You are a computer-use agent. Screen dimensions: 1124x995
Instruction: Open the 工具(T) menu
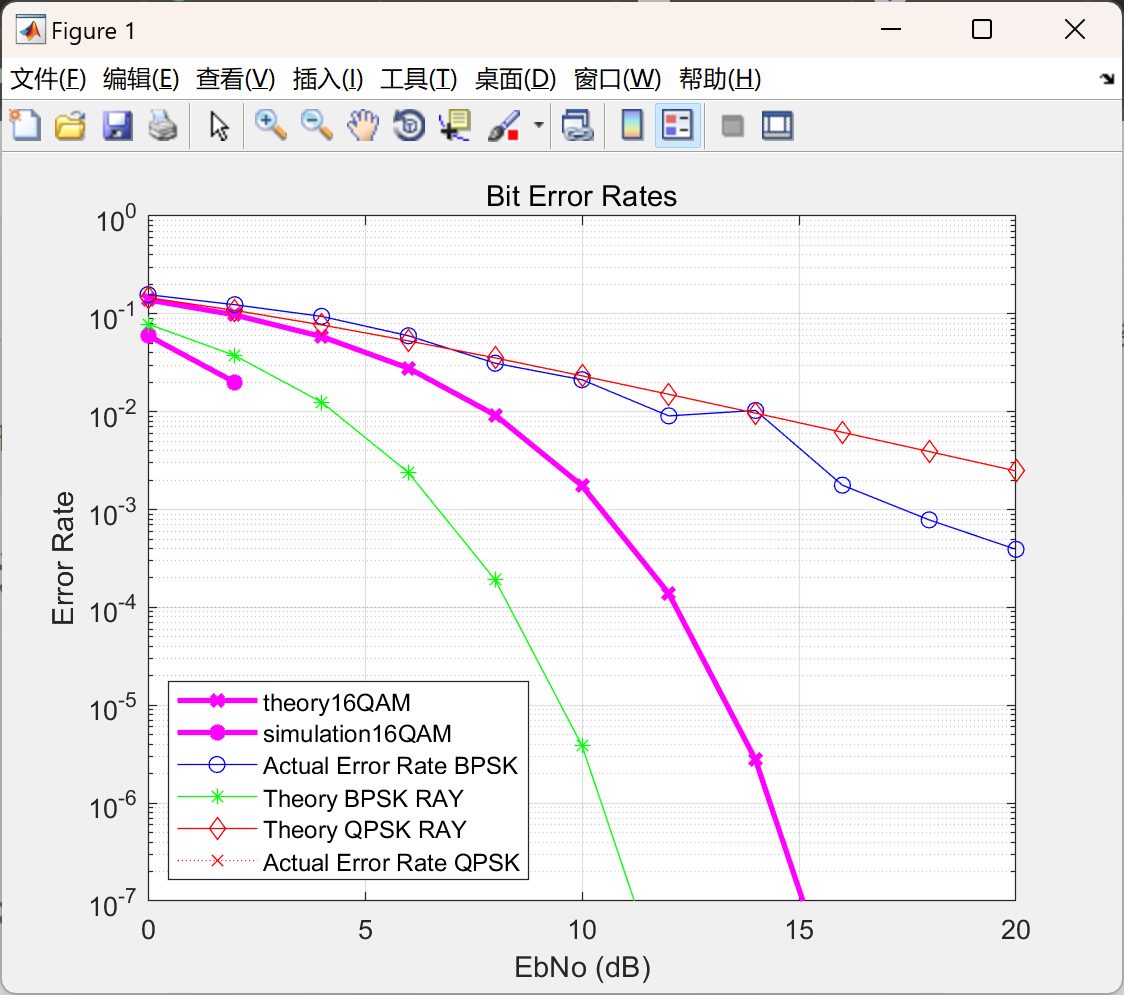(x=419, y=79)
